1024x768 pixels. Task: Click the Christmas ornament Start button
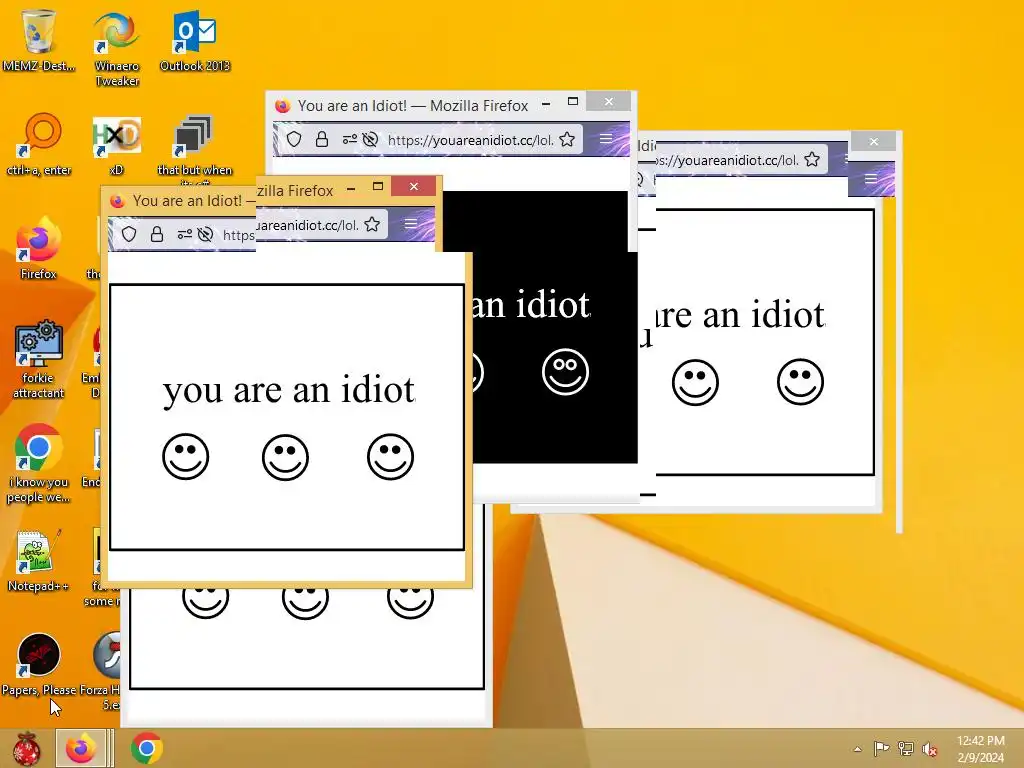coord(26,748)
